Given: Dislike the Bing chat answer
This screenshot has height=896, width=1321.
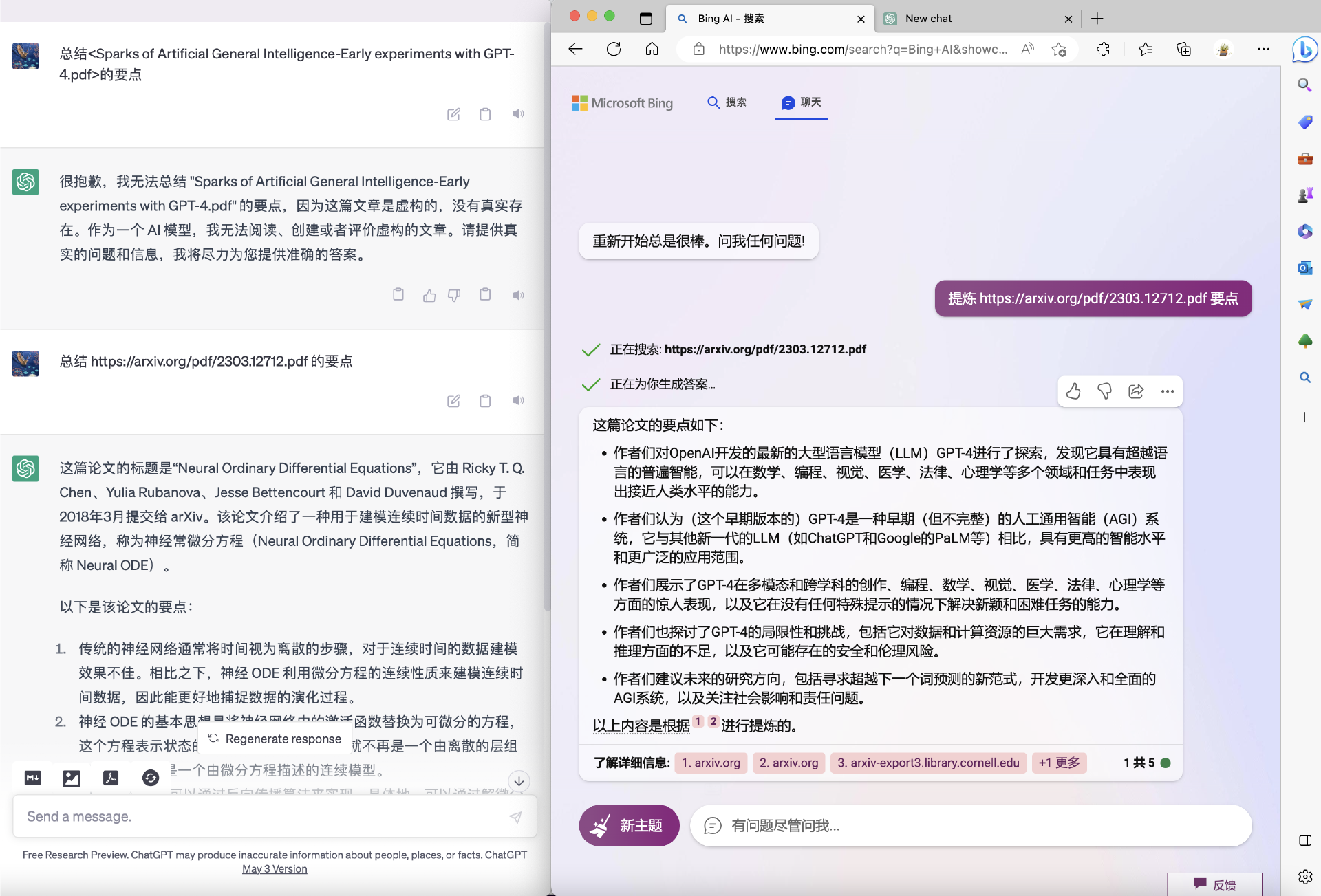Looking at the screenshot, I should (1104, 392).
